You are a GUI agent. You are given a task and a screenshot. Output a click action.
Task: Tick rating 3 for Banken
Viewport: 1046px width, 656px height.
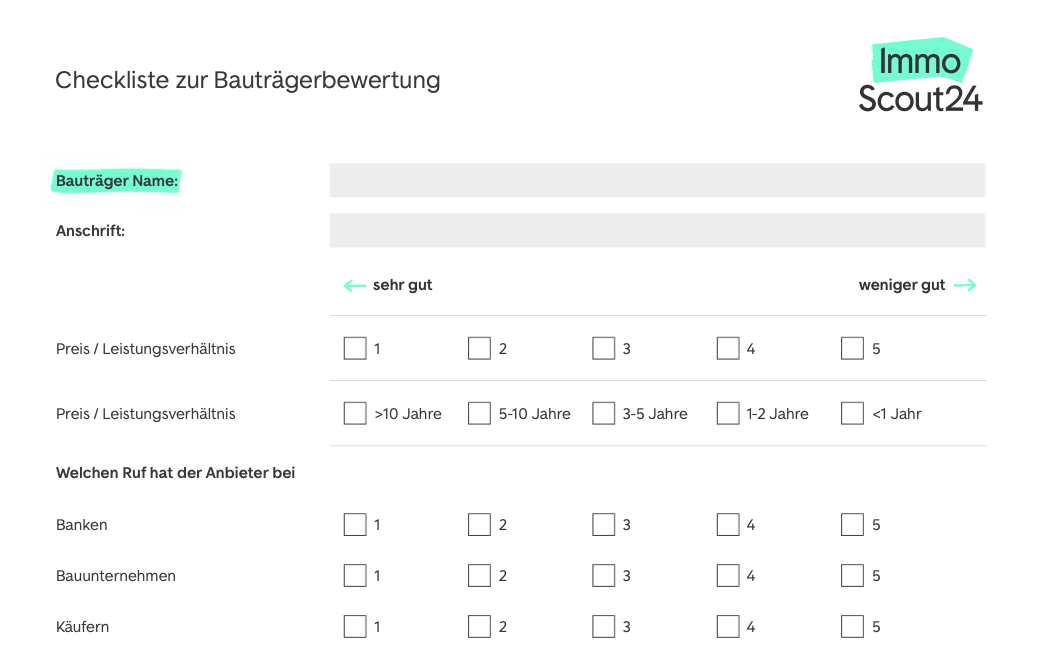(x=604, y=525)
